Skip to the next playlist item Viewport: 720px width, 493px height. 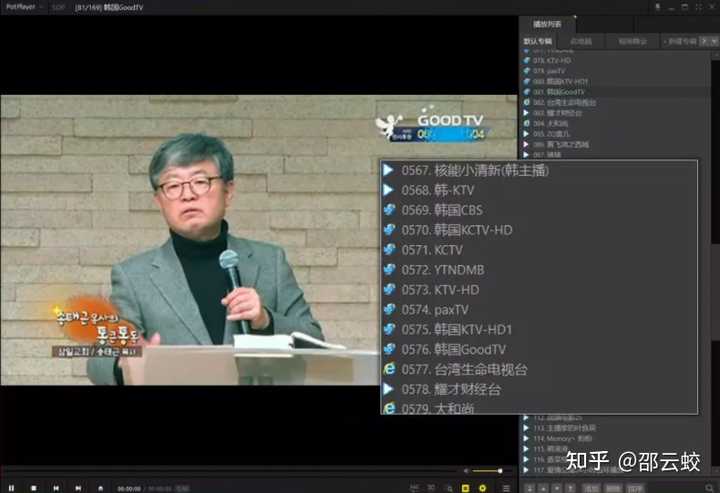pos(78,488)
